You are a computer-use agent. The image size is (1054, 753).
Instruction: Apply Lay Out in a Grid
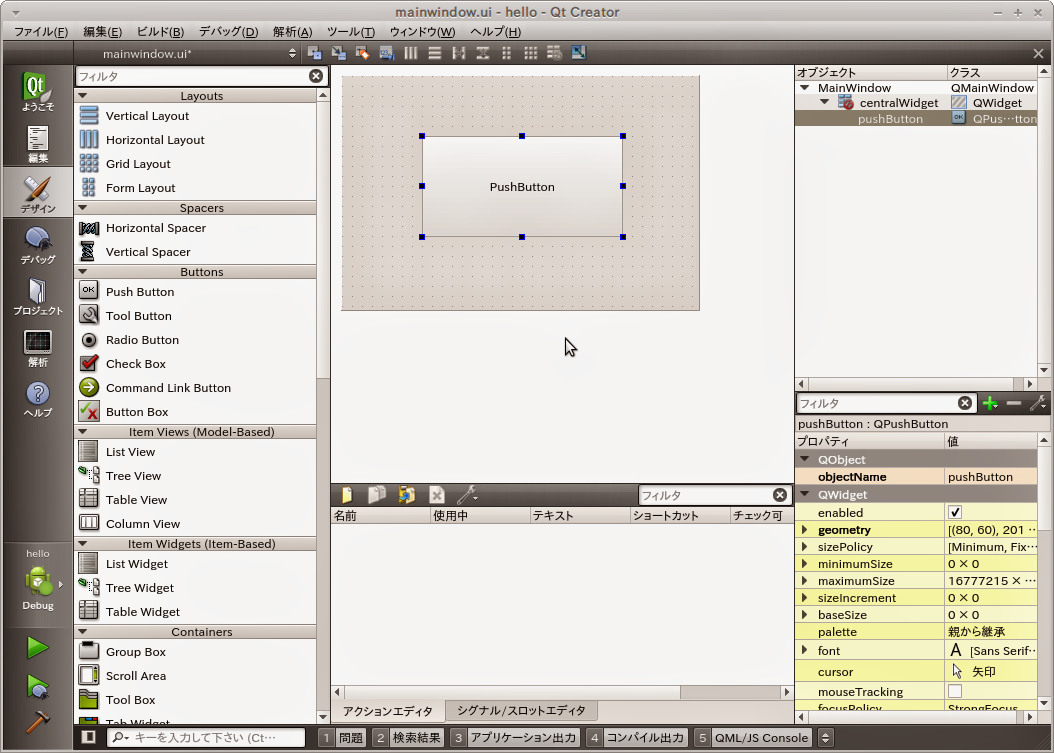point(531,53)
